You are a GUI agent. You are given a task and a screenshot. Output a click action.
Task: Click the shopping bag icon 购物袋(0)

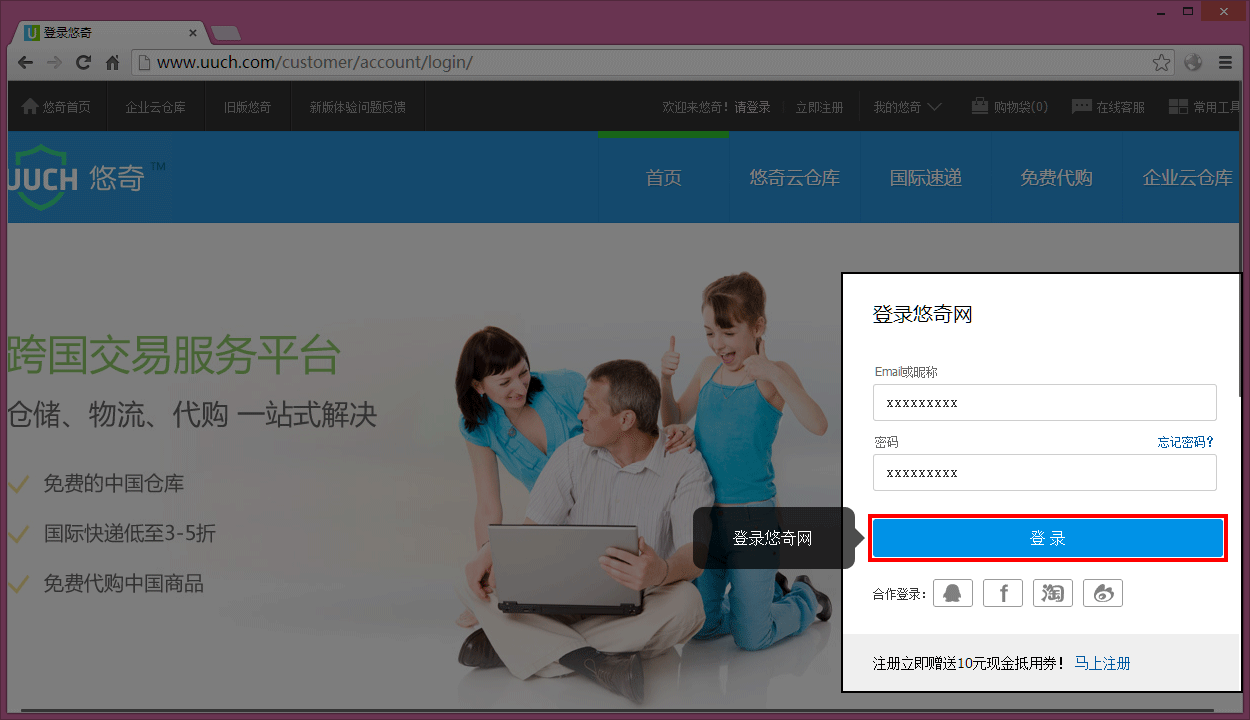(x=980, y=106)
